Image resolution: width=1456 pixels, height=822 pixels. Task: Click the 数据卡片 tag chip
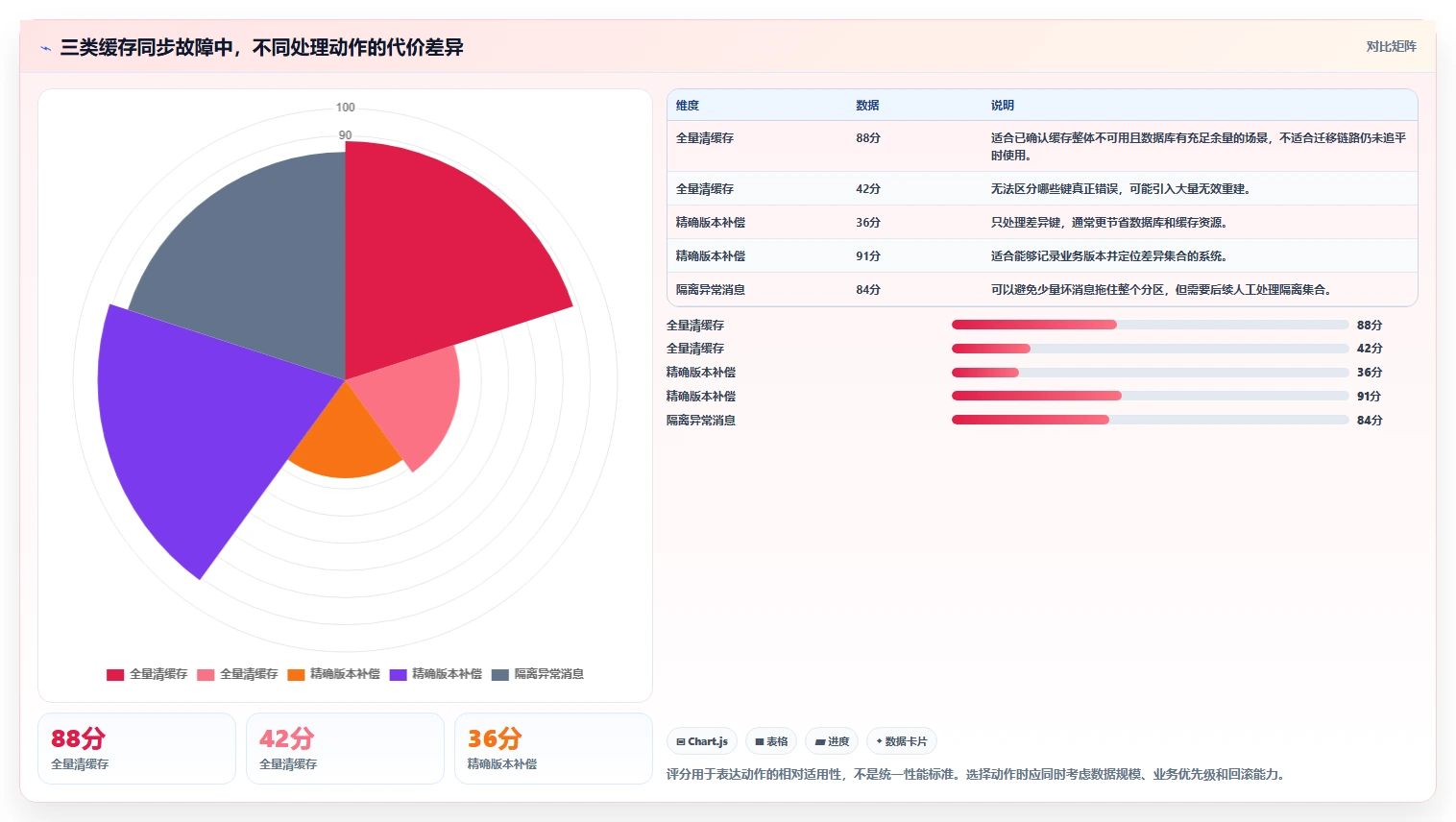pos(902,741)
